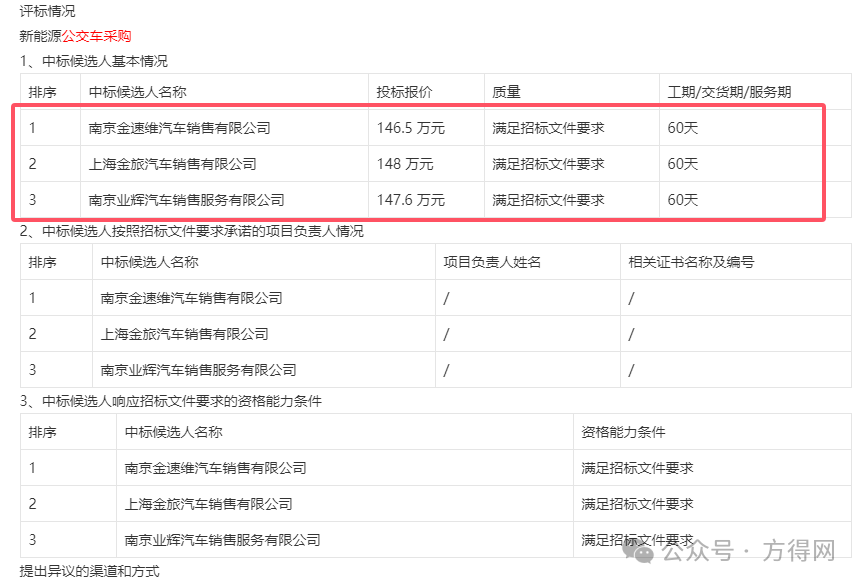Click the "60天" cell in the 147.6 万元 row
The image size is (863, 585).
coord(682,200)
